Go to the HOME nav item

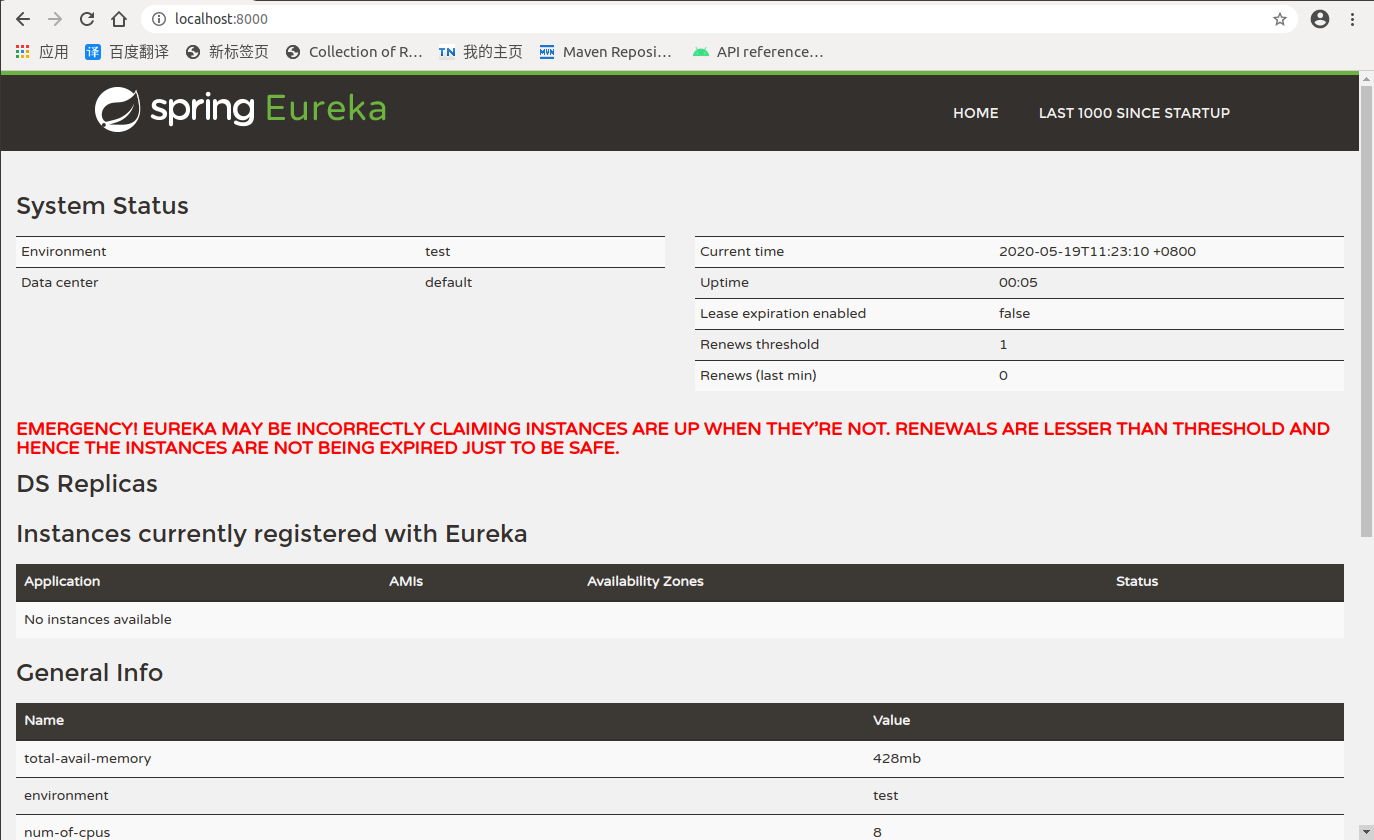pos(976,113)
